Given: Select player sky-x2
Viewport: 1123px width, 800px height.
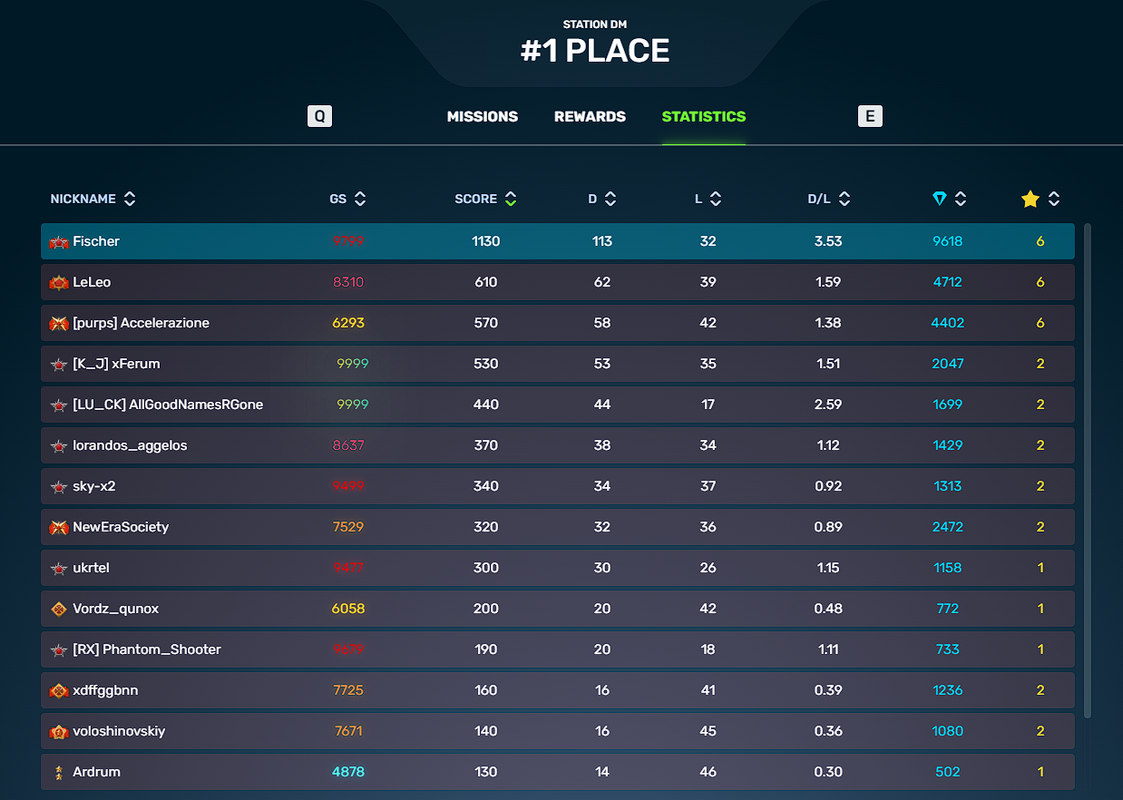Looking at the screenshot, I should (x=94, y=486).
